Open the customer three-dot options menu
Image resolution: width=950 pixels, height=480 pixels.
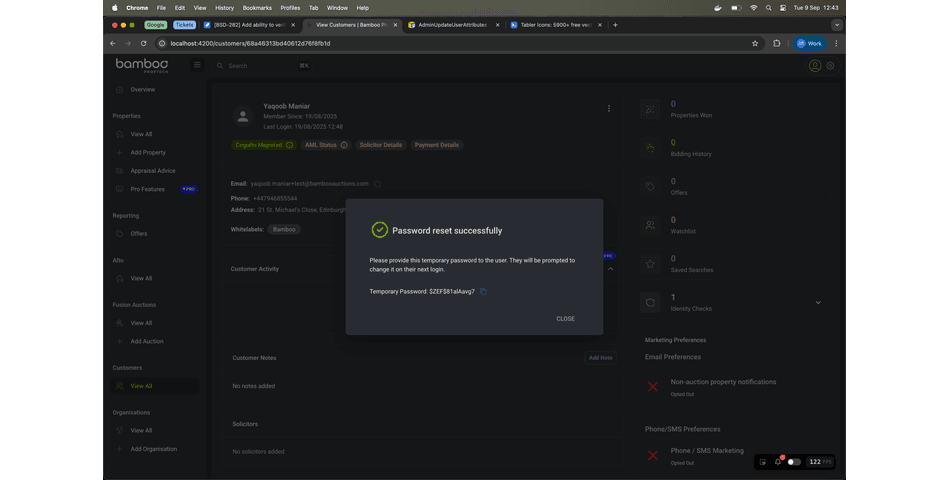(x=608, y=109)
